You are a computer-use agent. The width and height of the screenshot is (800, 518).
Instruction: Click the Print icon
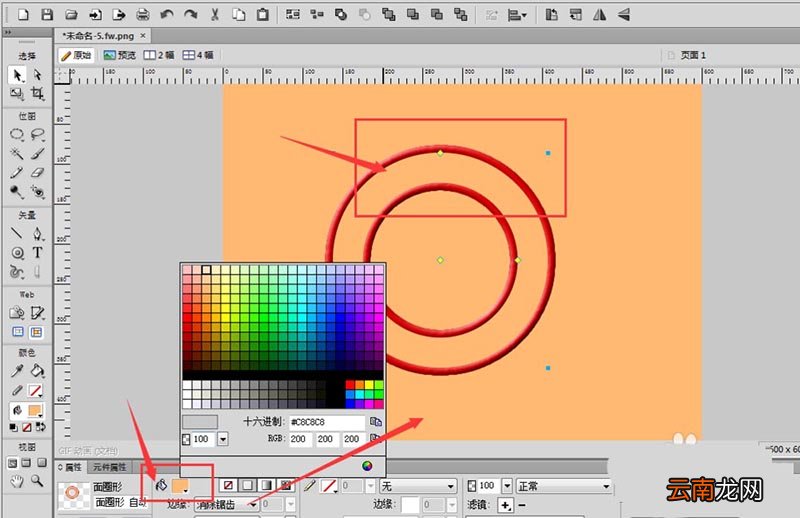pos(143,15)
